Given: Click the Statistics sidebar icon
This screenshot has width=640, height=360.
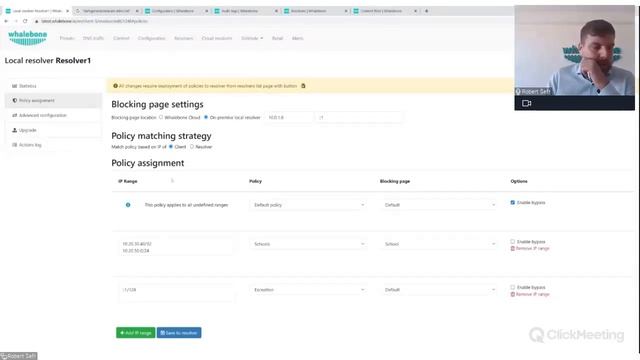Looking at the screenshot, I should [14, 86].
